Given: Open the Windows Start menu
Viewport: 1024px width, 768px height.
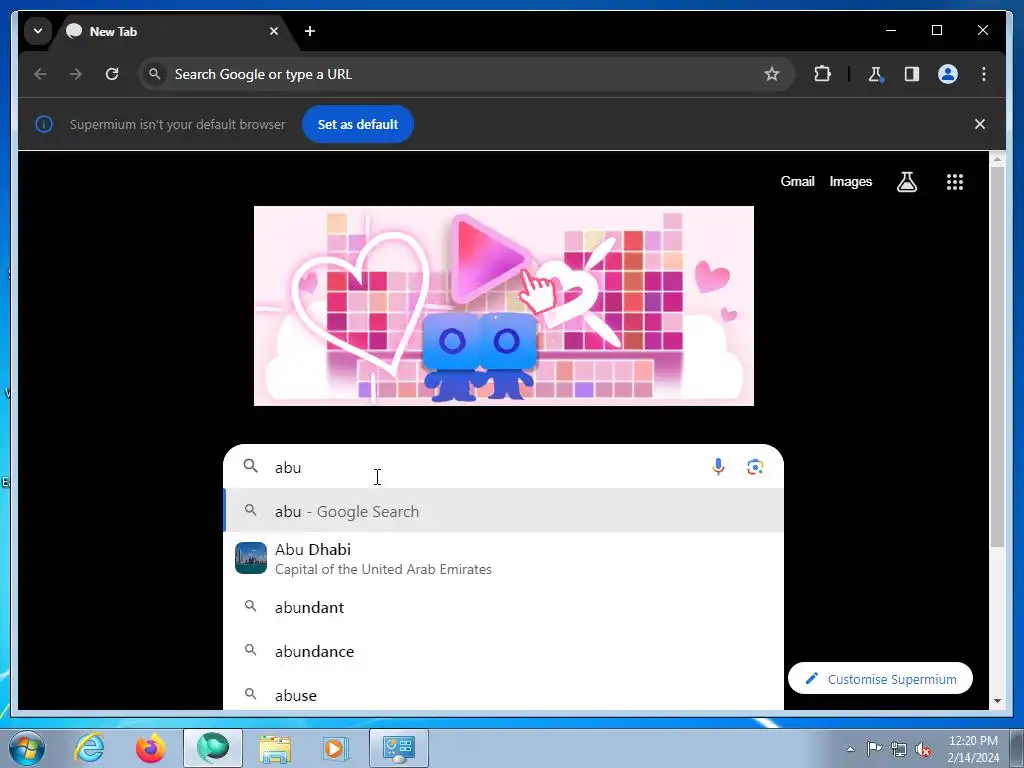Looking at the screenshot, I should click(x=27, y=748).
